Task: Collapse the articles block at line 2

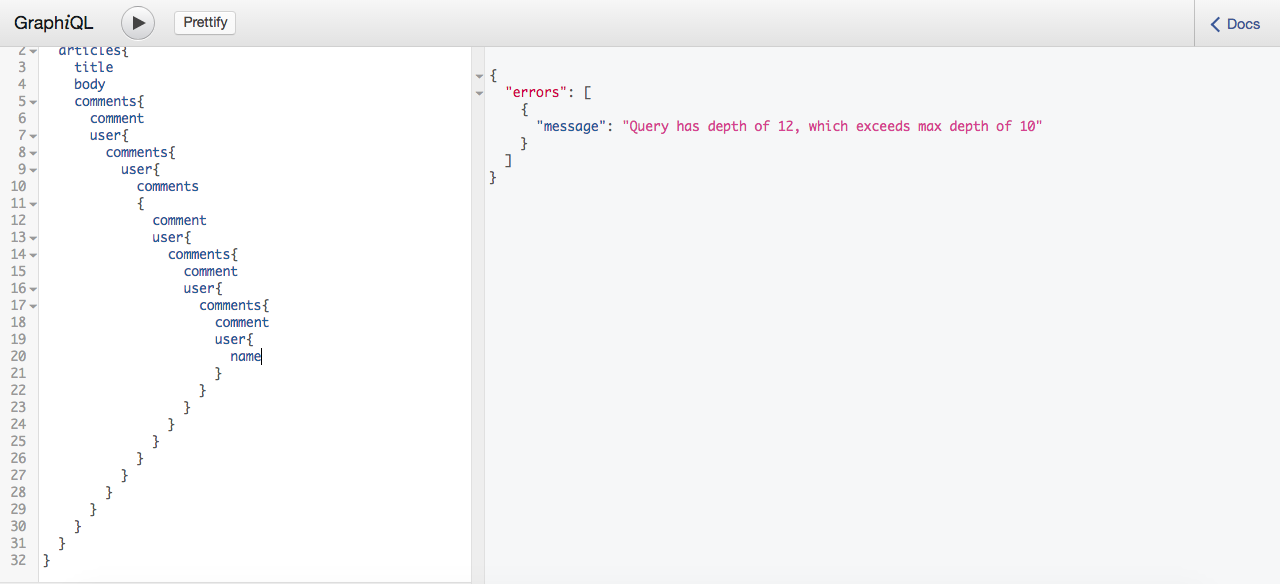Action: pos(33,51)
